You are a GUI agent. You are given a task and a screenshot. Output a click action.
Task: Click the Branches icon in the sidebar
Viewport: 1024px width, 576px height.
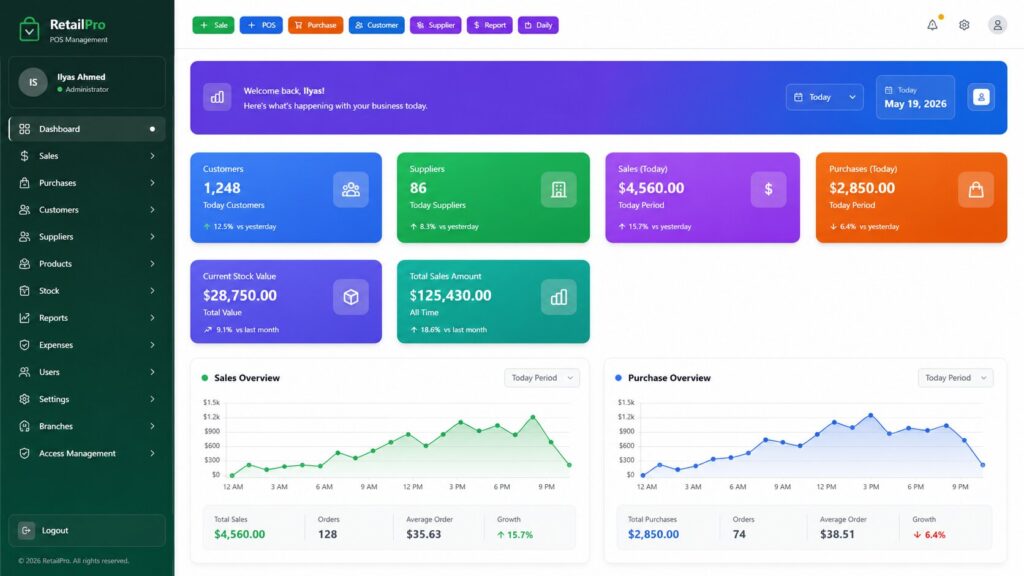point(24,426)
